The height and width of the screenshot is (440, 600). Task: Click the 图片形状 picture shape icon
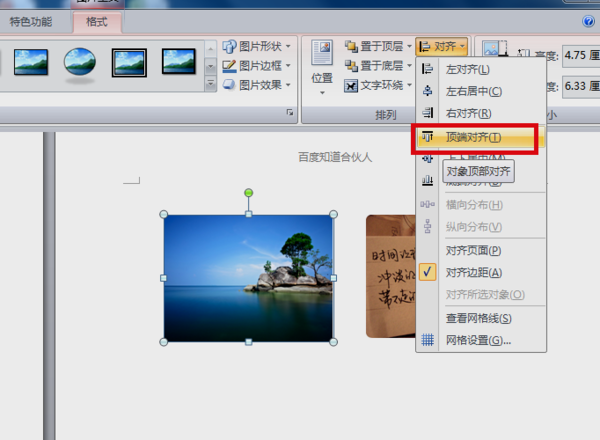point(229,47)
